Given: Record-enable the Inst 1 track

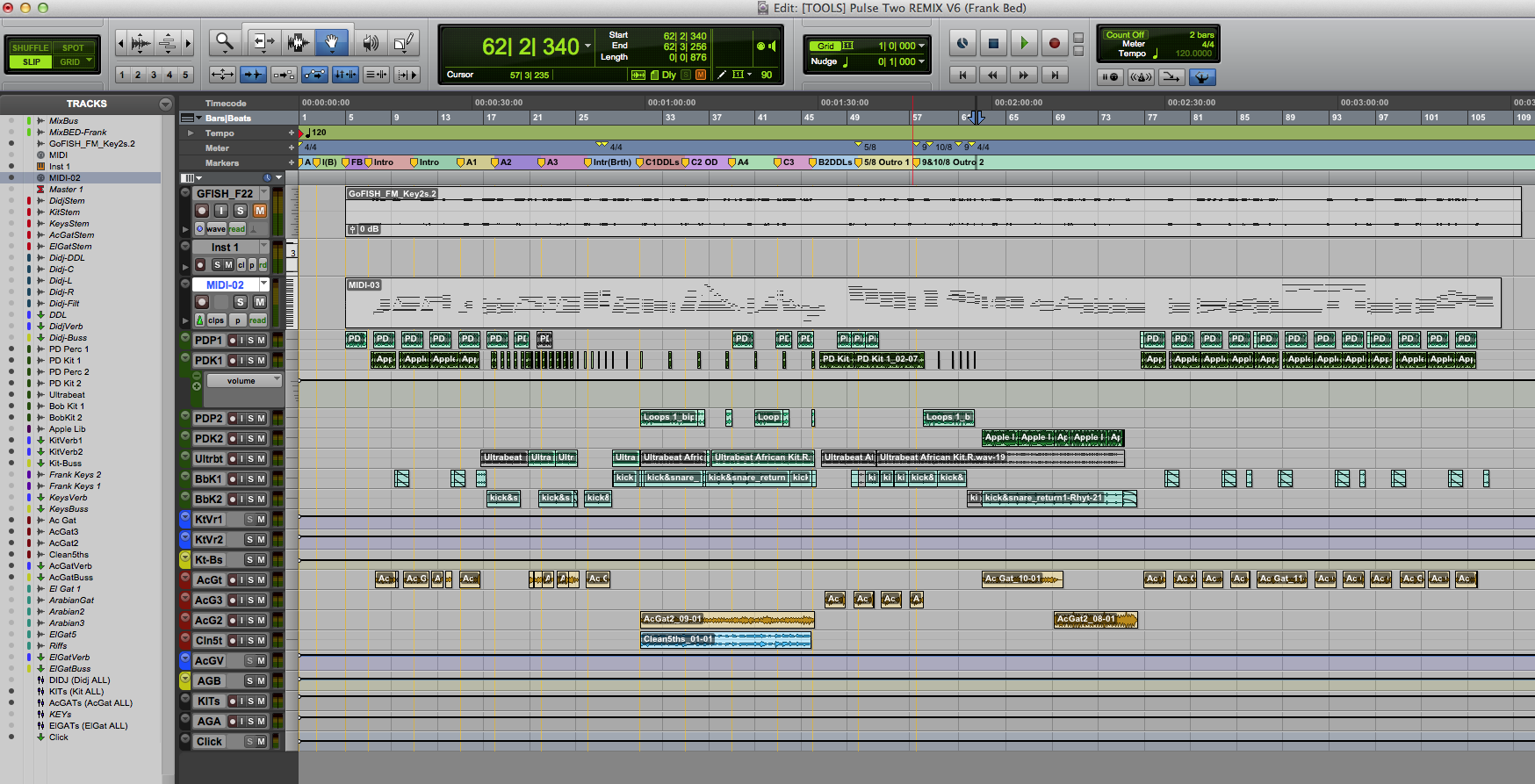Looking at the screenshot, I should 201,265.
